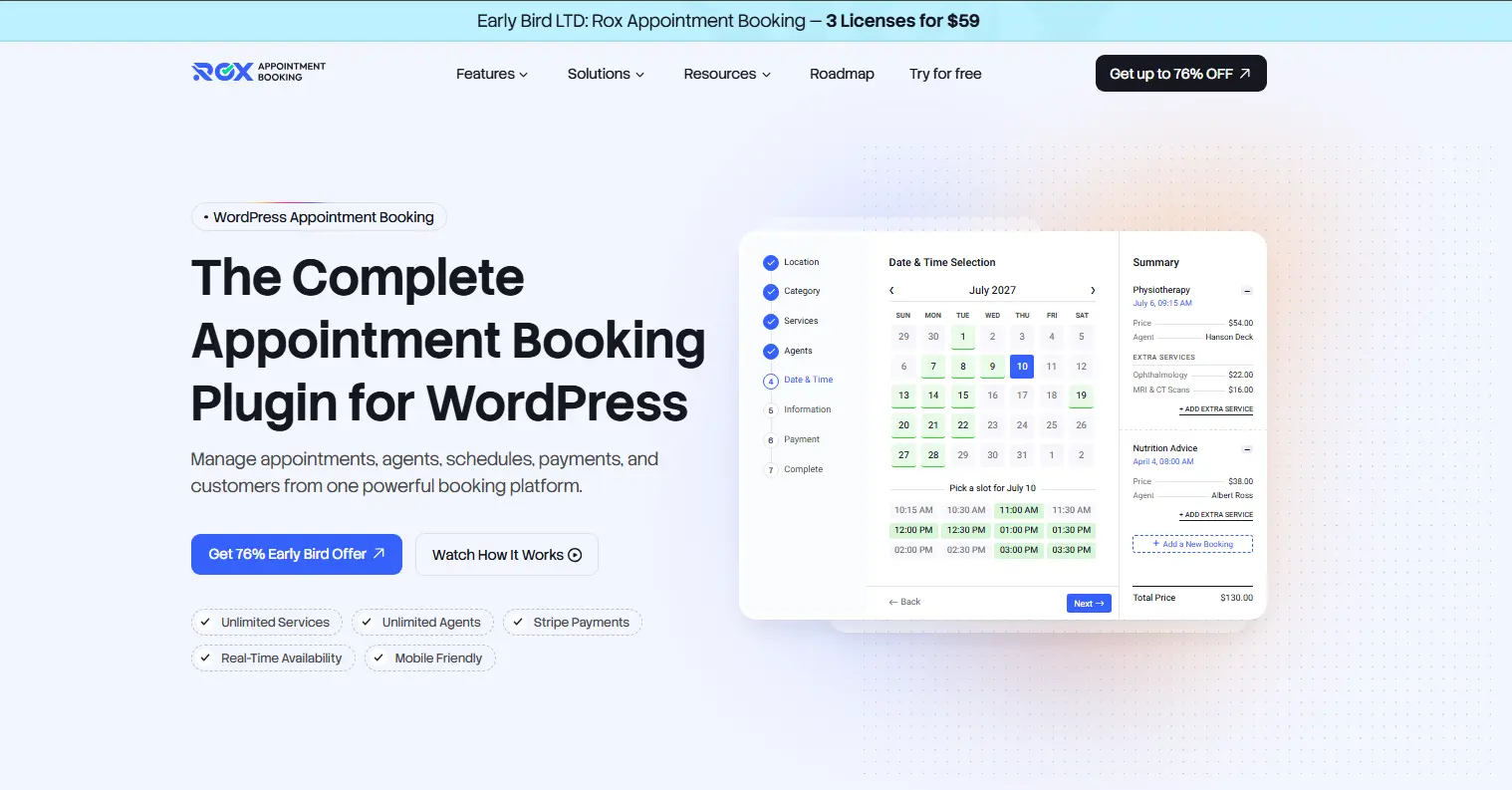Select the 03:00 PM time slot

pos(1019,550)
